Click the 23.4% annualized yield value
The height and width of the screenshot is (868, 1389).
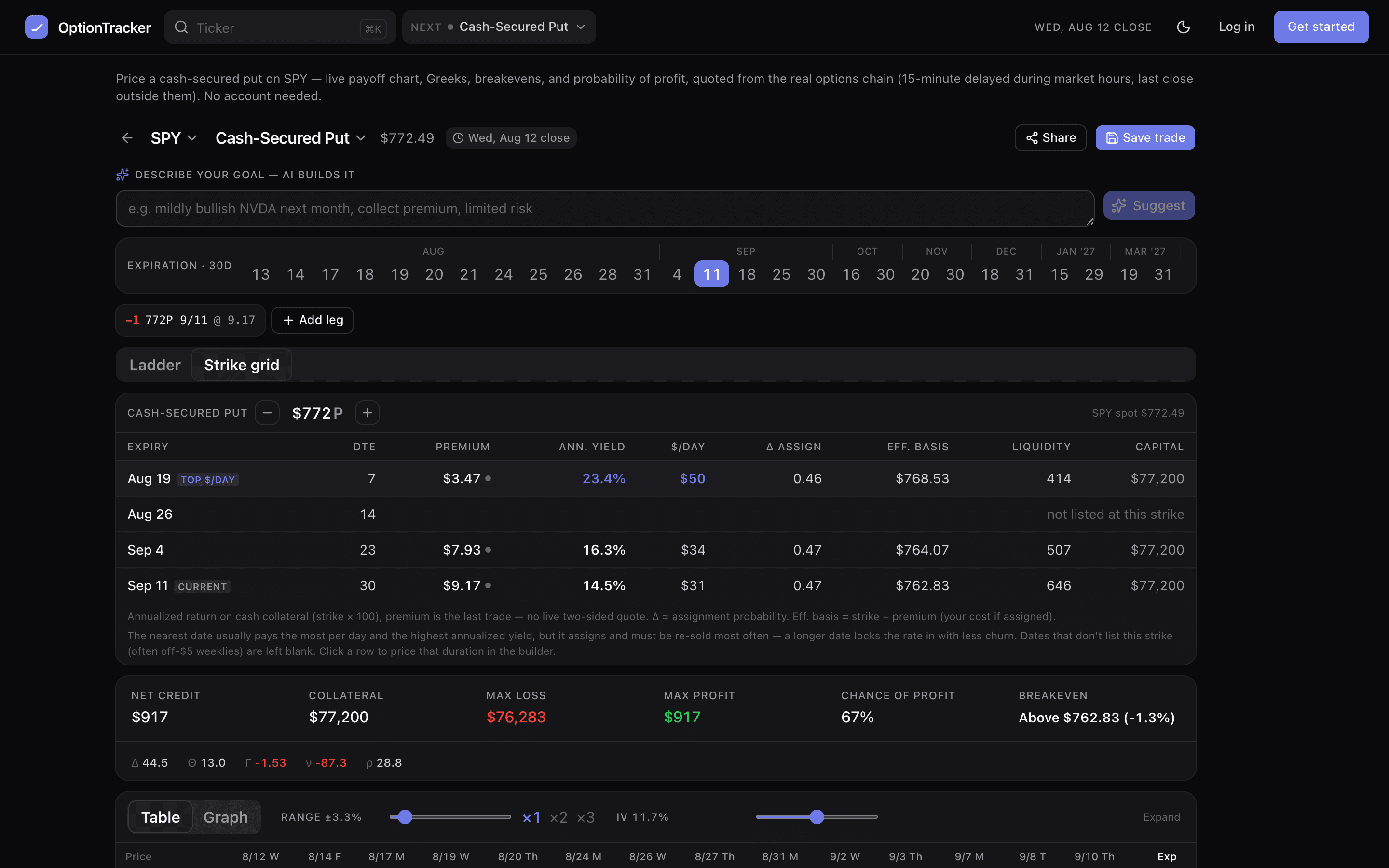604,479
